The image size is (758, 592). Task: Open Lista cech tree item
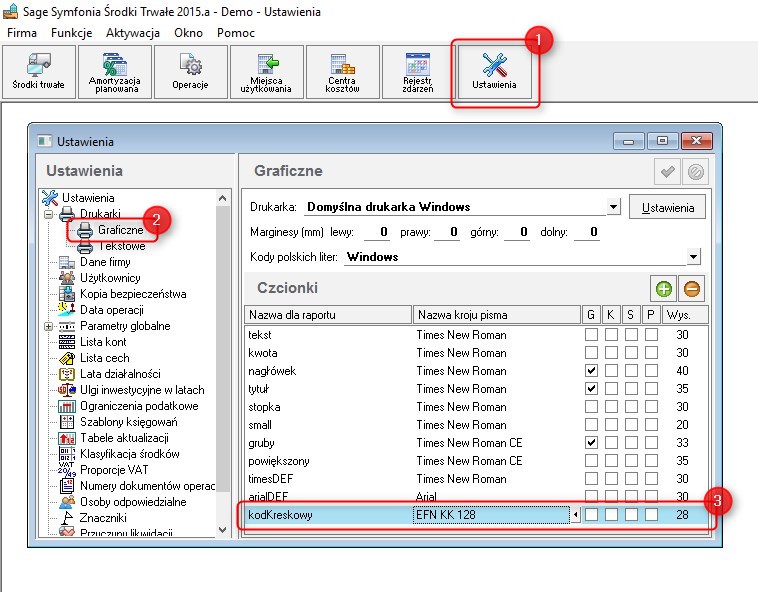(104, 358)
